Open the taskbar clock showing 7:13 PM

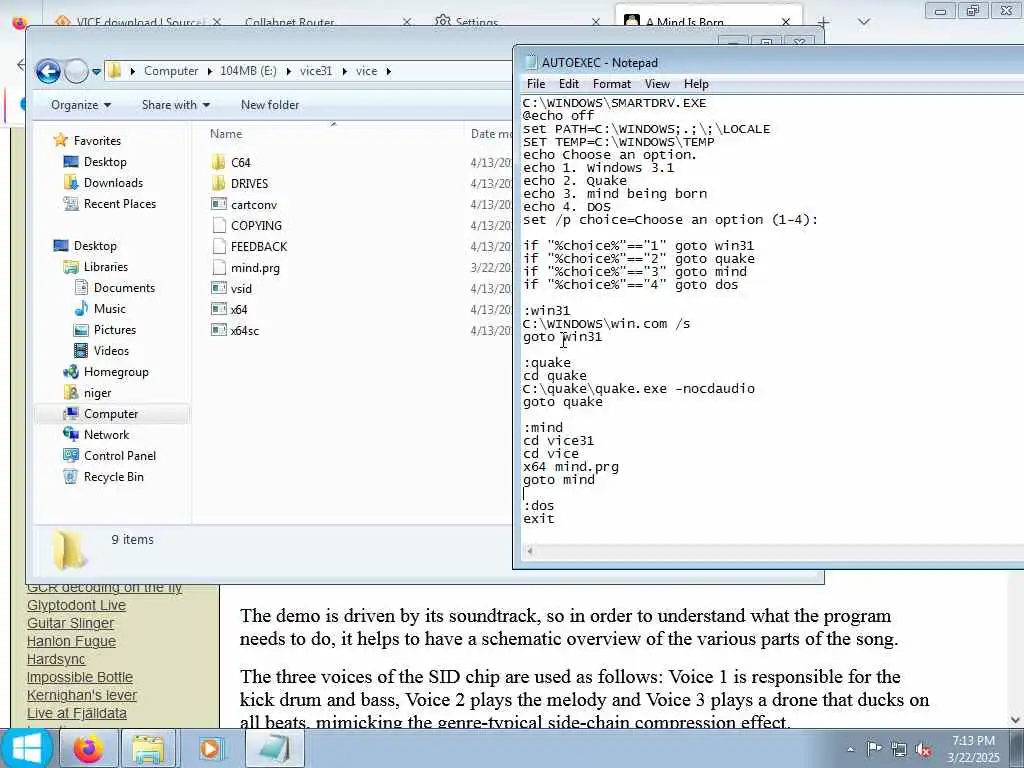click(x=973, y=749)
